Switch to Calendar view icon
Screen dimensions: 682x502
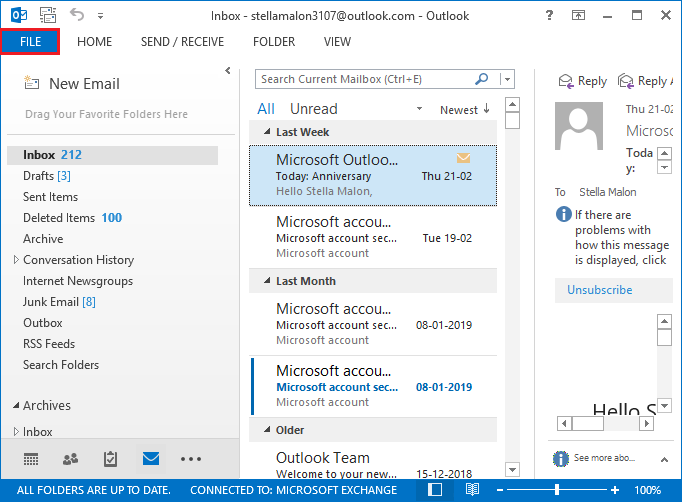pyautogui.click(x=31, y=459)
